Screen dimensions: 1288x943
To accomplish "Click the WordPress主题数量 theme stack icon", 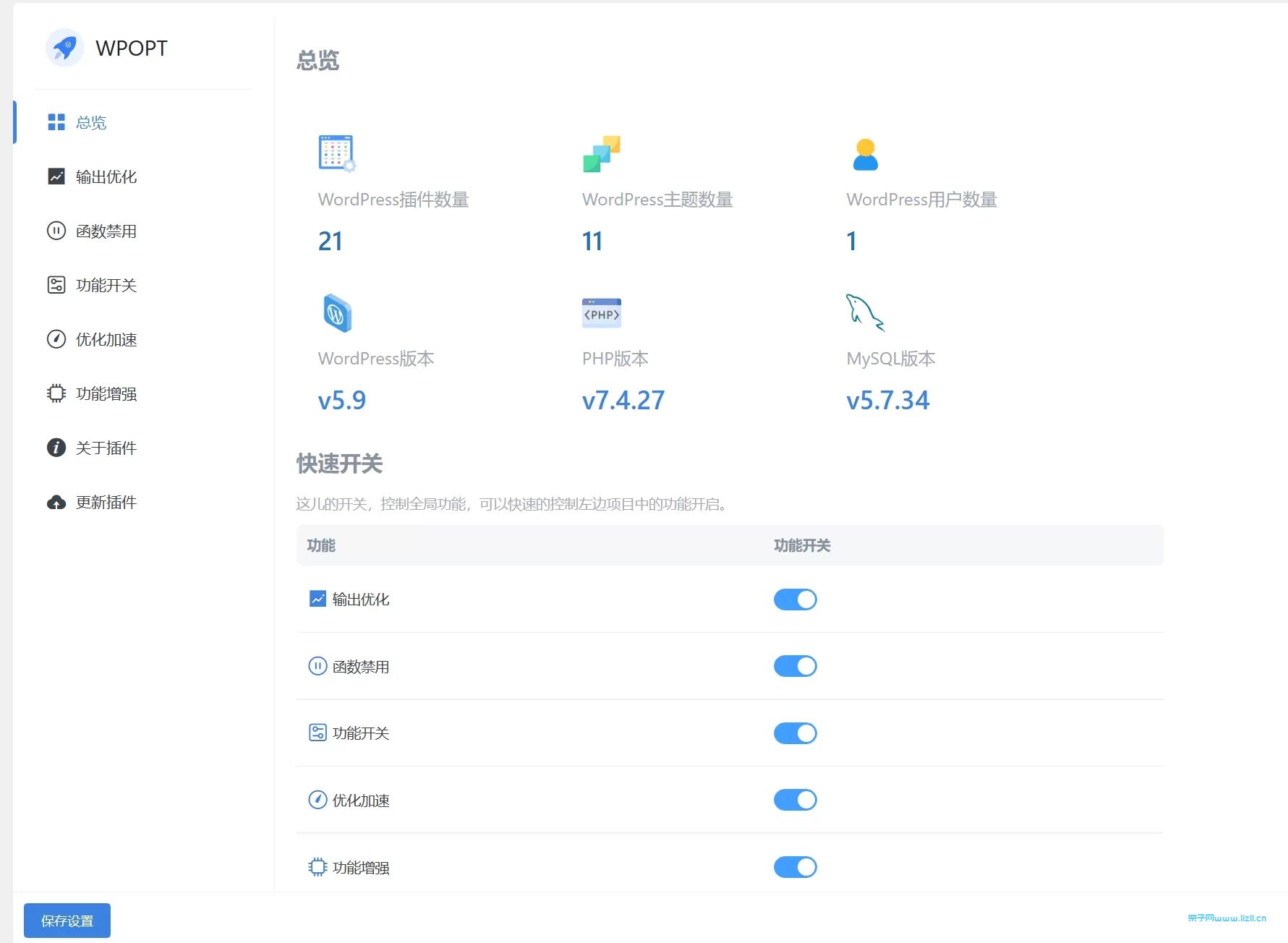I will (x=601, y=153).
